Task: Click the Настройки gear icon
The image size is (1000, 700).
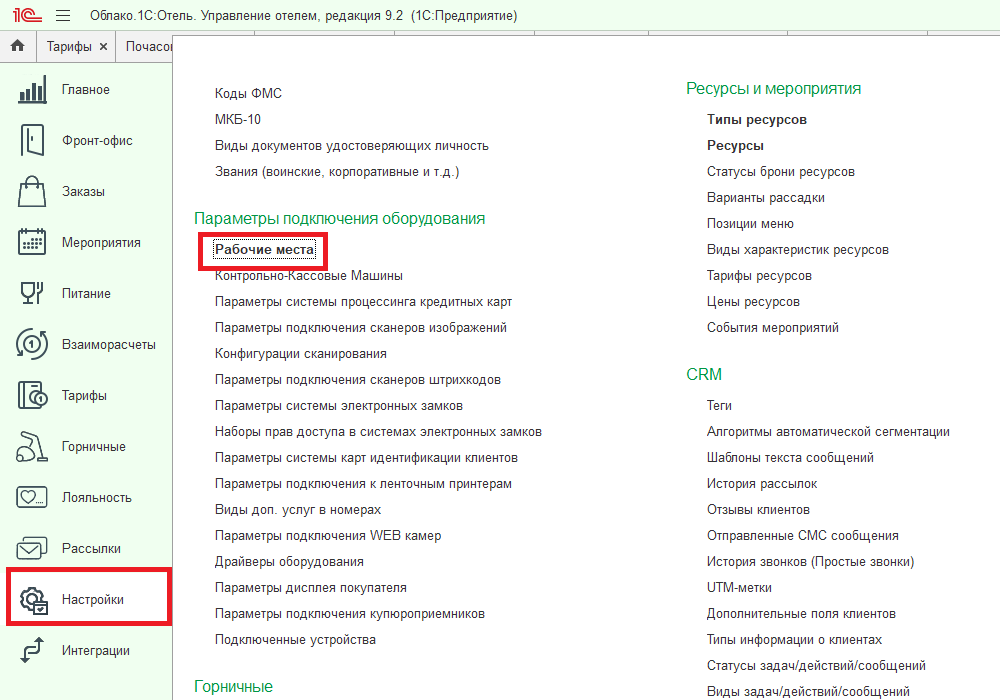Action: 33,600
